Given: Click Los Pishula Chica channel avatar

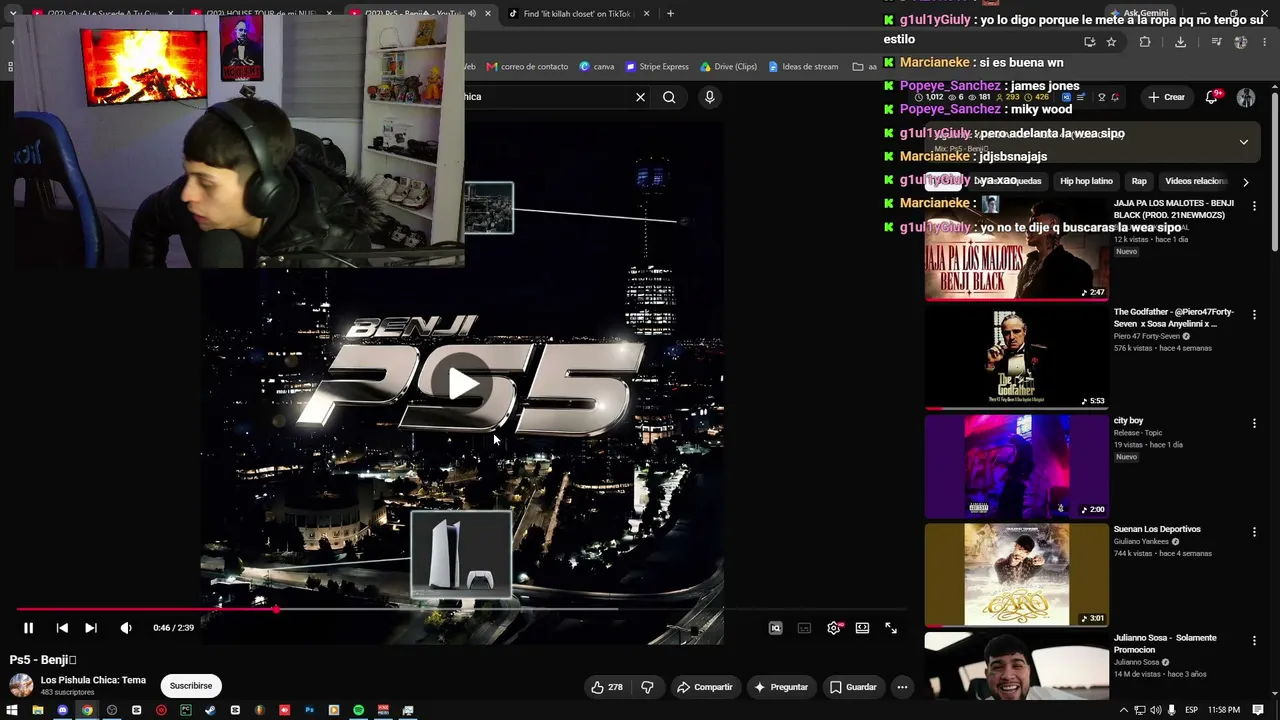Looking at the screenshot, I should [x=21, y=685].
